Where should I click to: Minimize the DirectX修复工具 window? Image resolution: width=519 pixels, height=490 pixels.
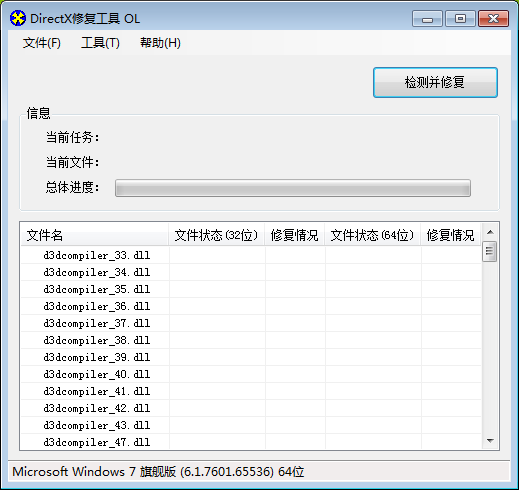(x=427, y=19)
